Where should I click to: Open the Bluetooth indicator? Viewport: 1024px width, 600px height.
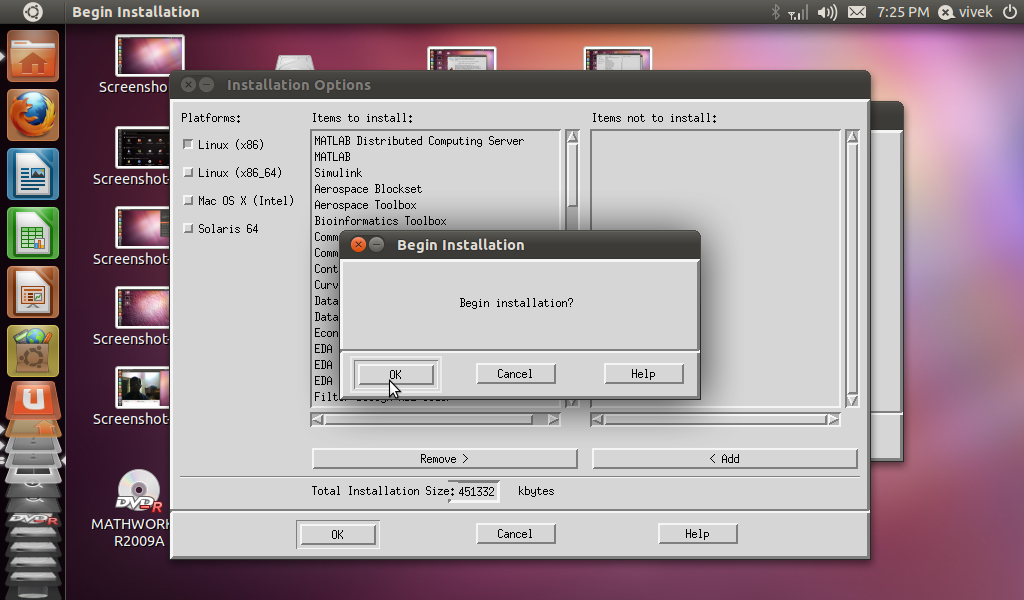pos(775,12)
